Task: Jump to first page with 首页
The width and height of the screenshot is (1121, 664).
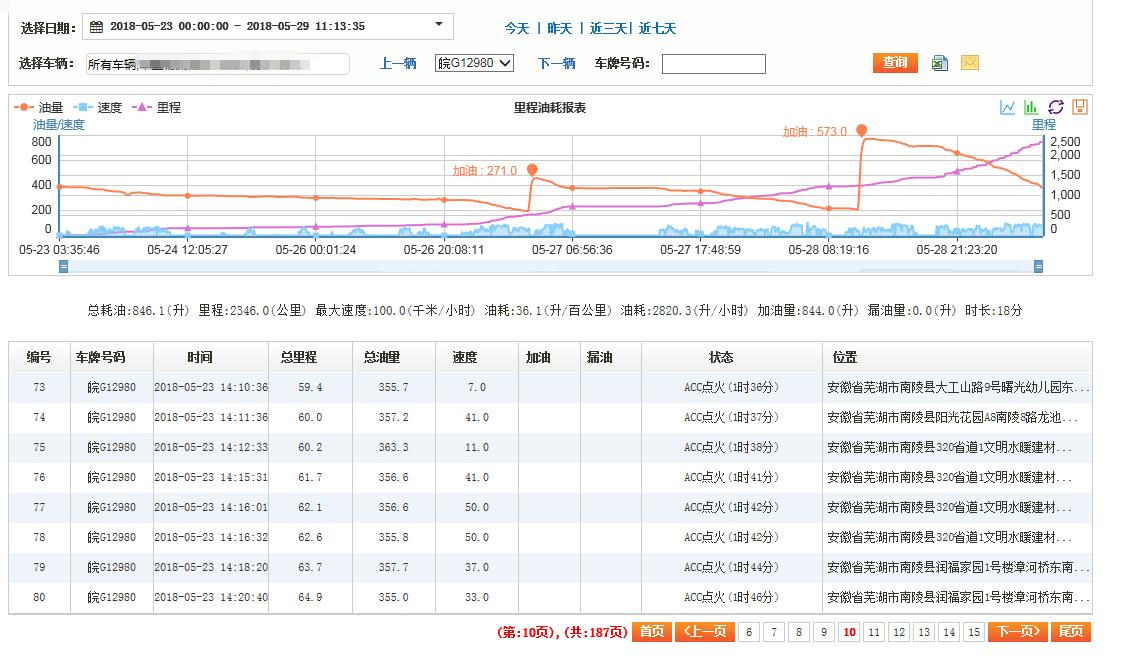Action: click(x=651, y=632)
